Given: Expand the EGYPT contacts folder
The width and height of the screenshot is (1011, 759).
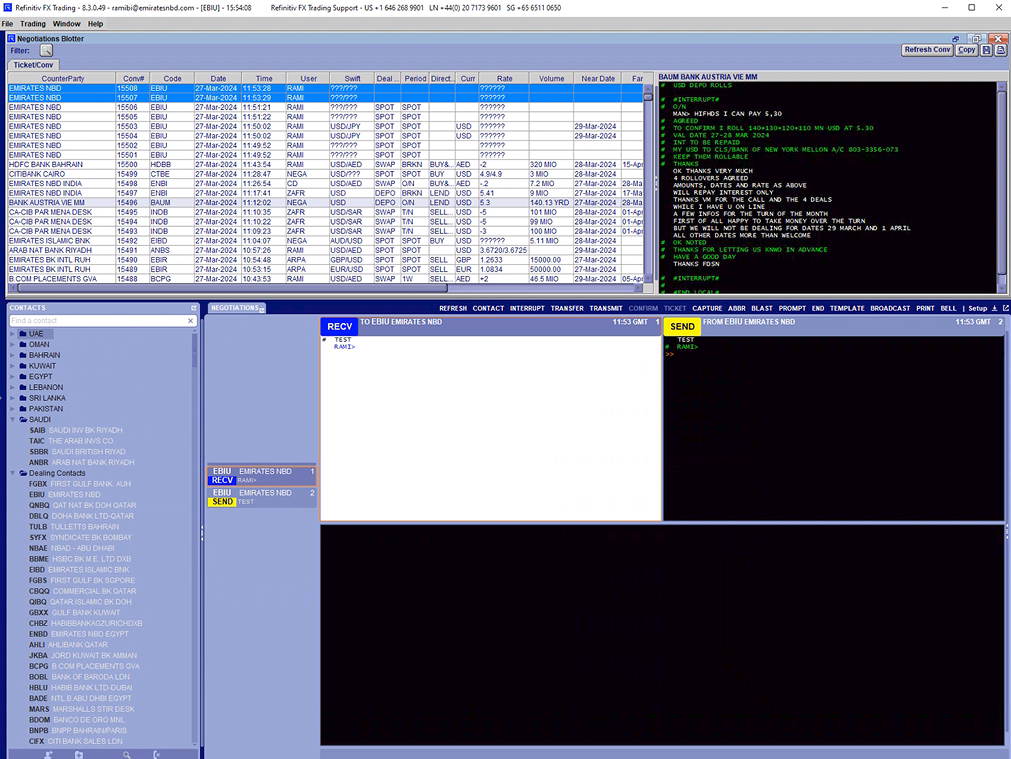Looking at the screenshot, I should (x=12, y=377).
